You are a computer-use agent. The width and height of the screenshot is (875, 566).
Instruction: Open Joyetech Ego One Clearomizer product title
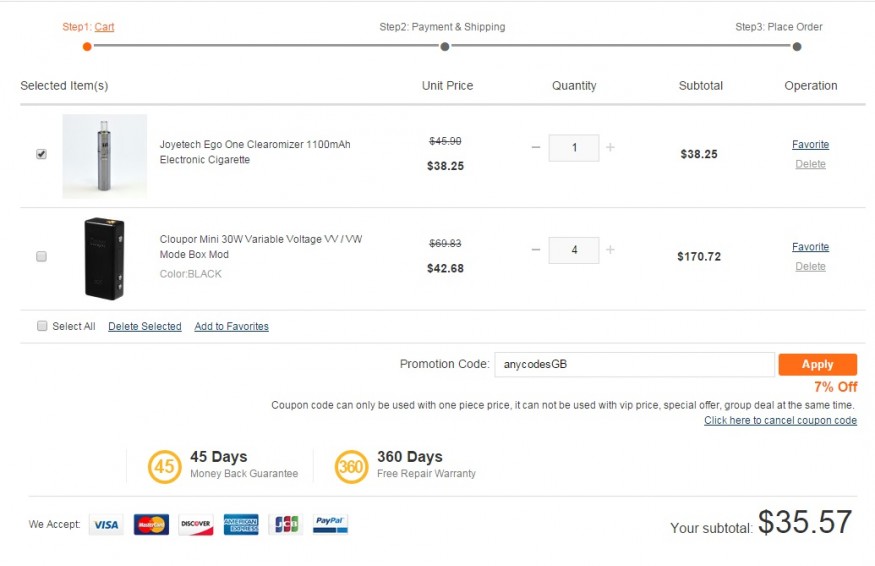coord(255,152)
